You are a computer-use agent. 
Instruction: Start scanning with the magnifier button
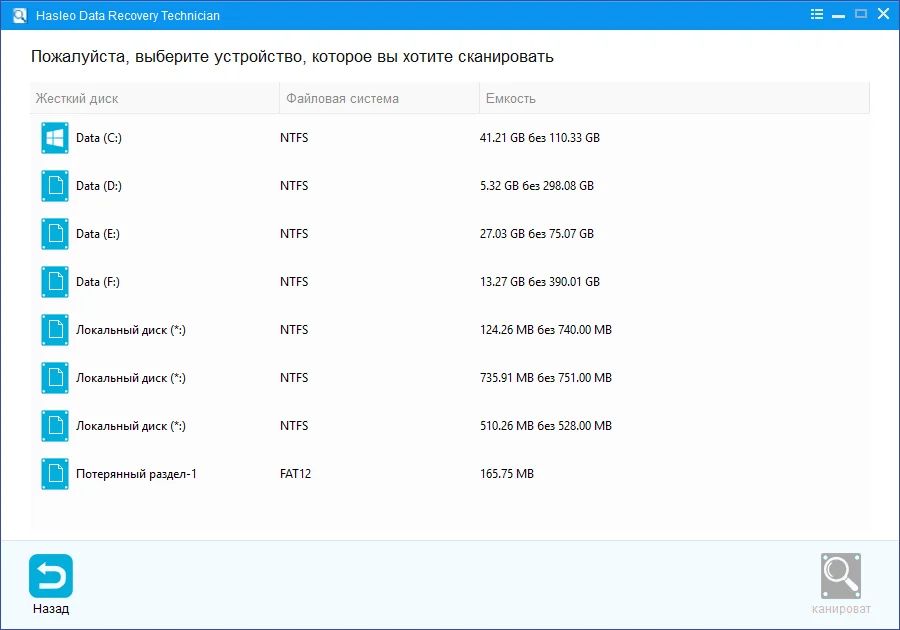click(x=841, y=577)
